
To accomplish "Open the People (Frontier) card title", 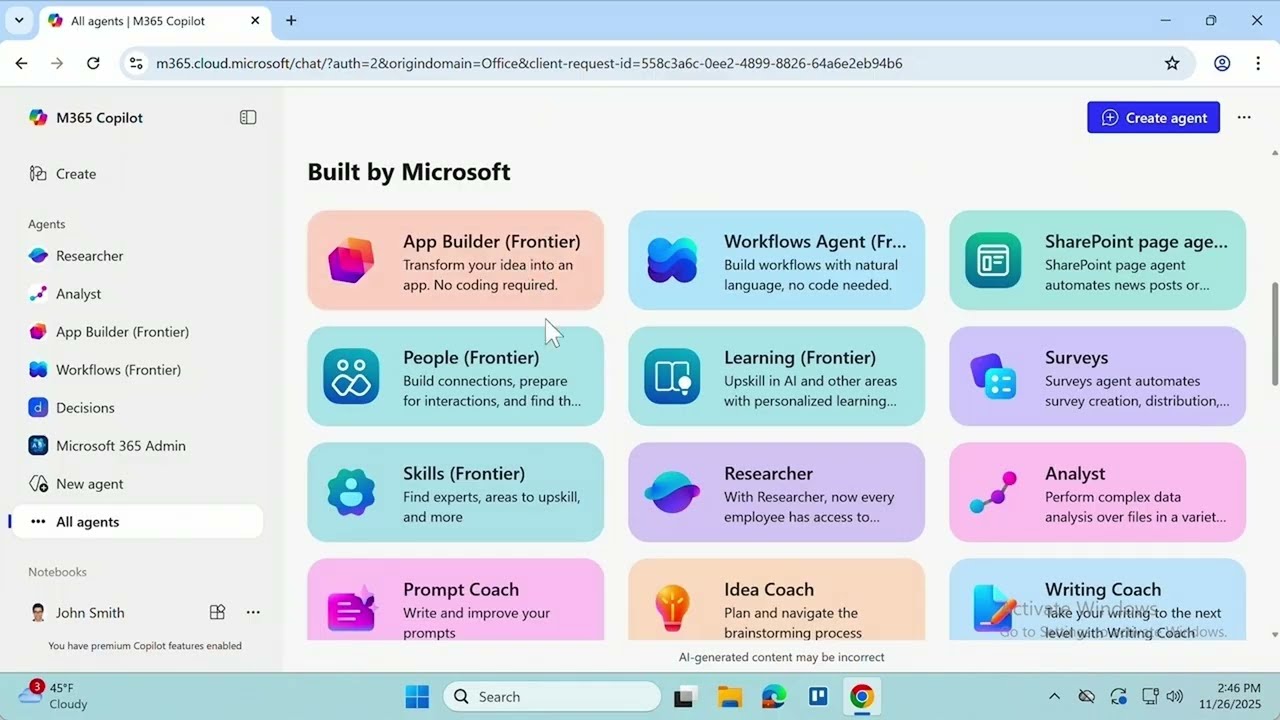I will click(x=471, y=357).
